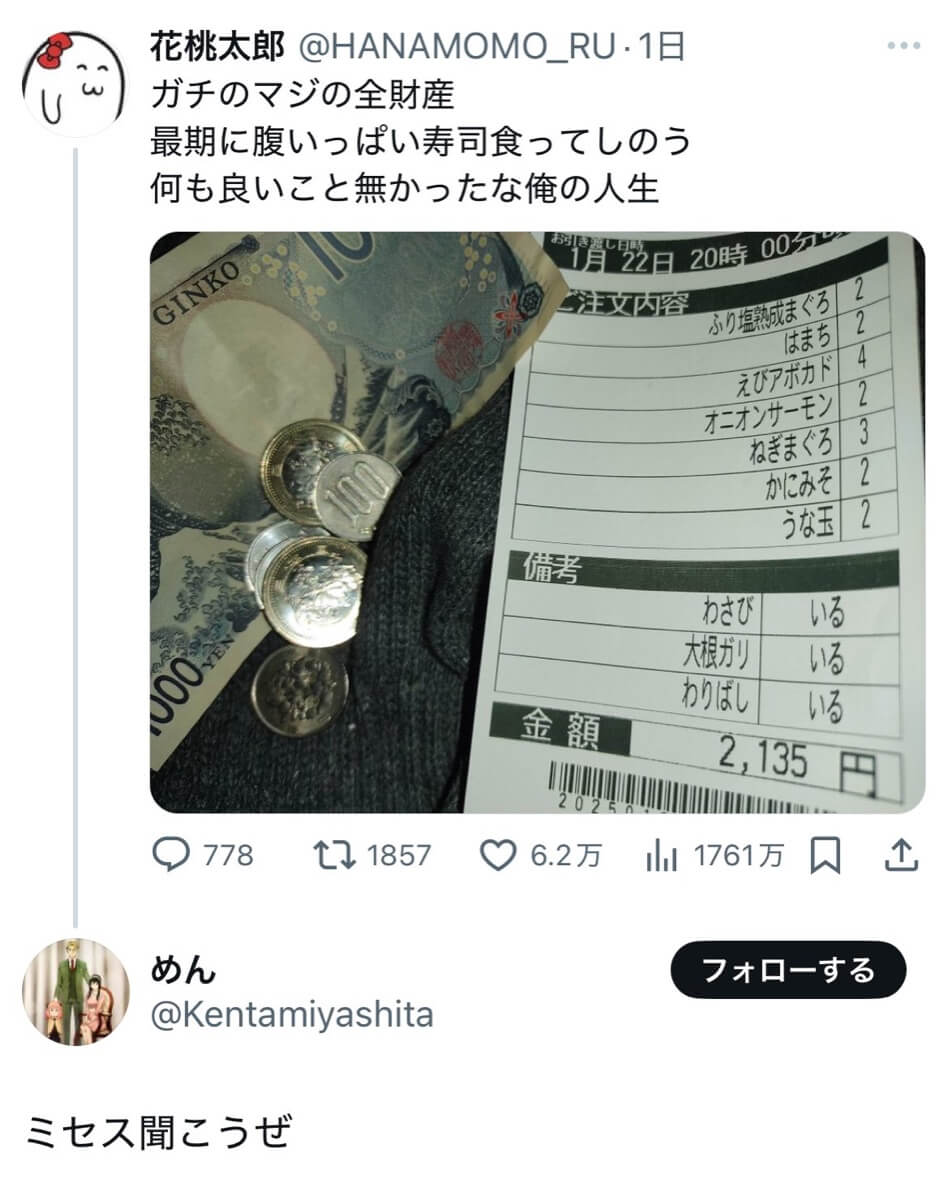Viewport: 949px width, 1200px height.
Task: Click the 6.2万 like count
Action: click(x=565, y=856)
